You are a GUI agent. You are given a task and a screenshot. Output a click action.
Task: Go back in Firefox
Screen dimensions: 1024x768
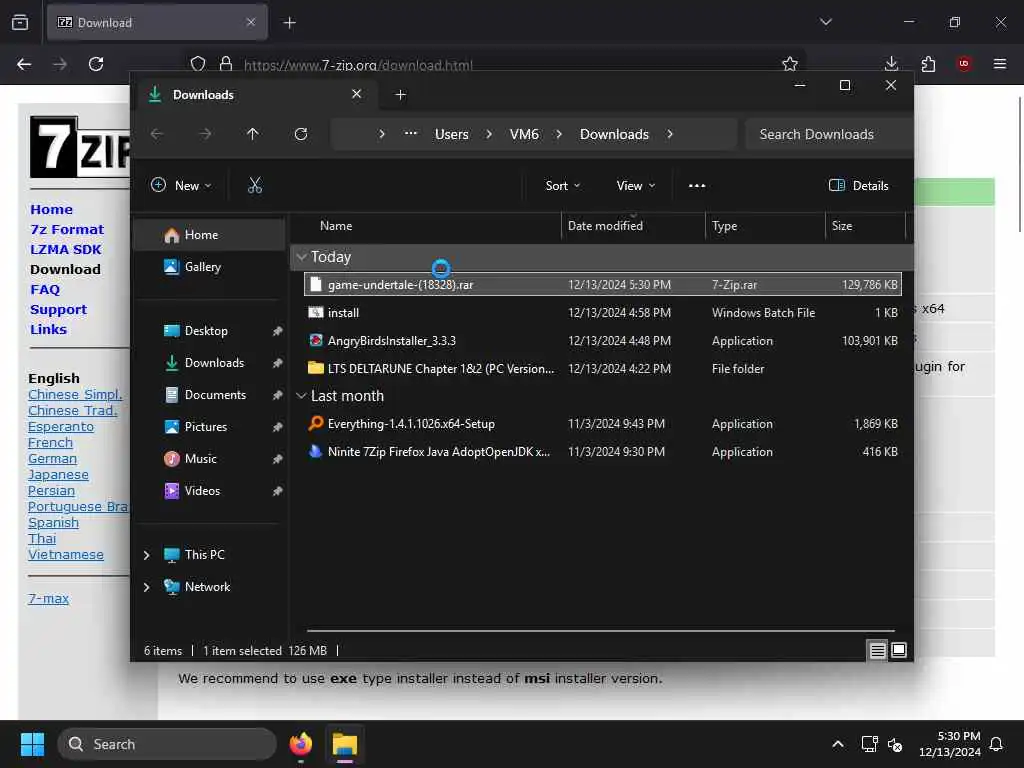(24, 64)
